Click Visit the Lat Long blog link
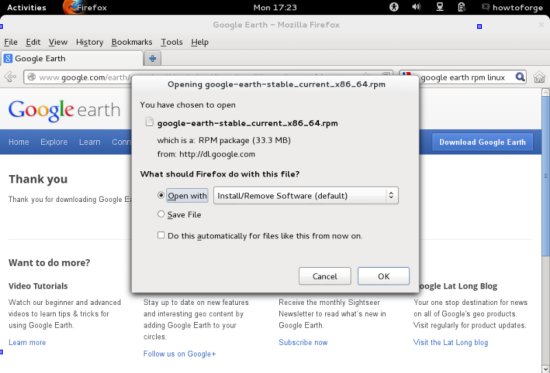This screenshot has width=550, height=373. 450,342
